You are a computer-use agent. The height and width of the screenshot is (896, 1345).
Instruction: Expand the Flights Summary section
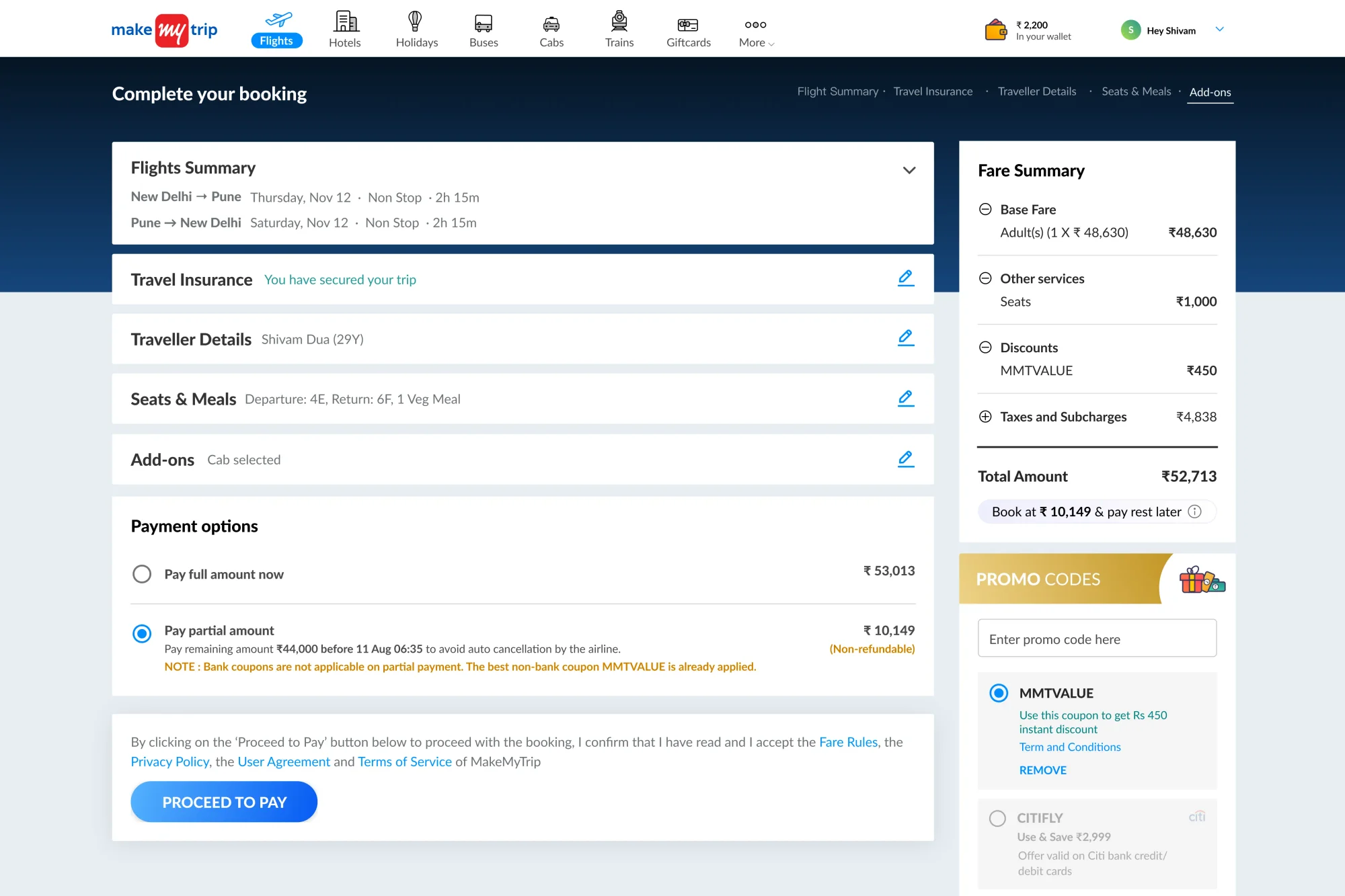[x=909, y=170]
